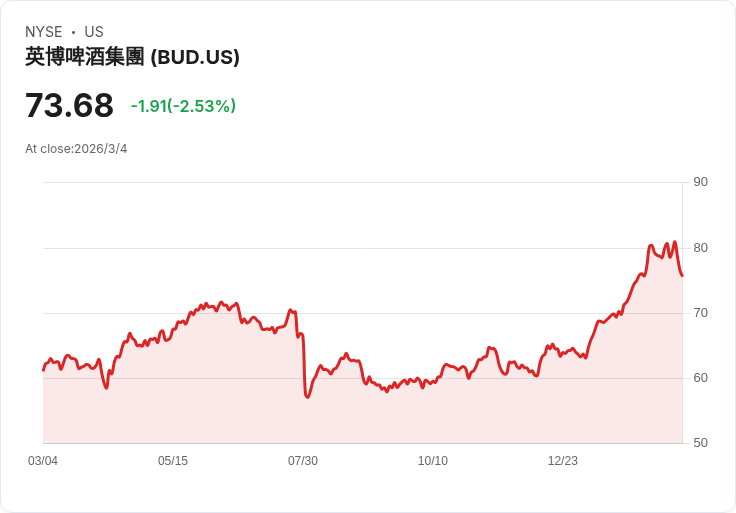This screenshot has width=736, height=513.
Task: Click the US market label
Action: pyautogui.click(x=94, y=32)
